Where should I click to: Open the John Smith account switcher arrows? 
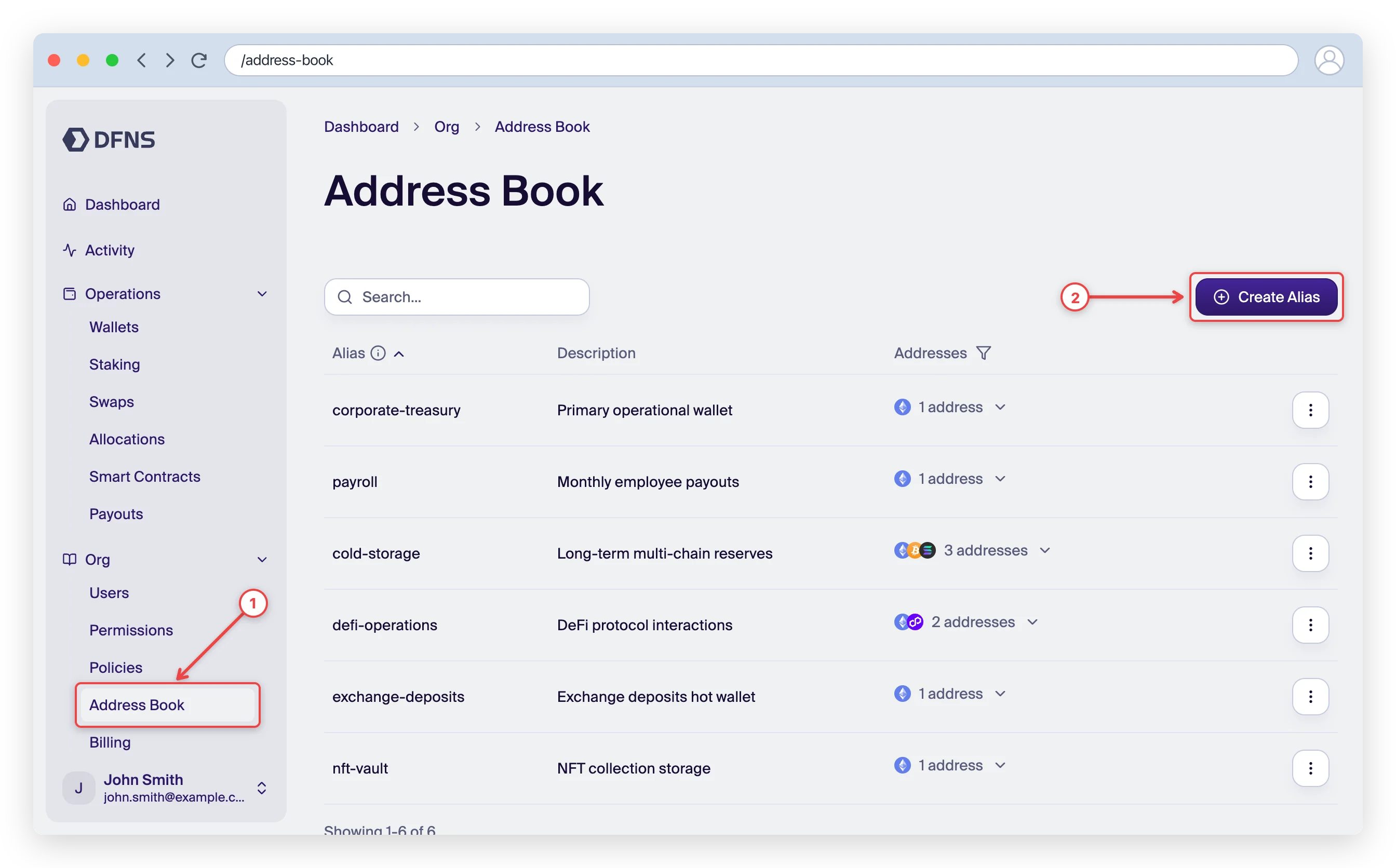pos(262,788)
